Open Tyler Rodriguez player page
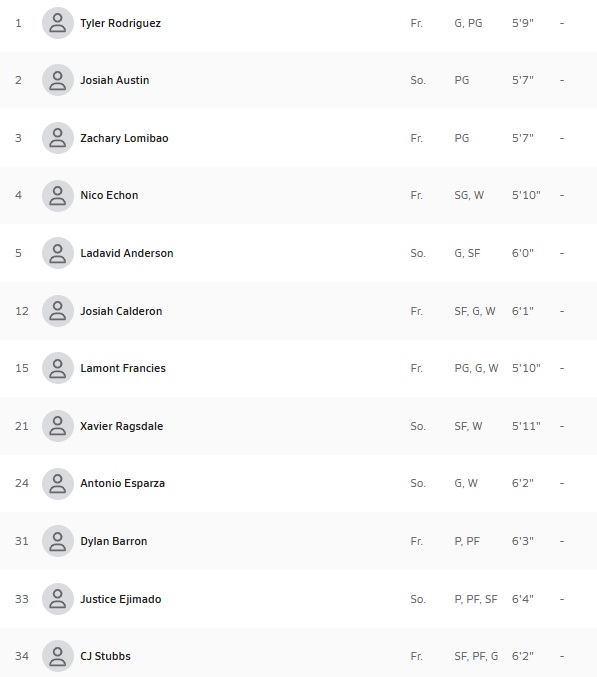This screenshot has width=597, height=677. 120,23
